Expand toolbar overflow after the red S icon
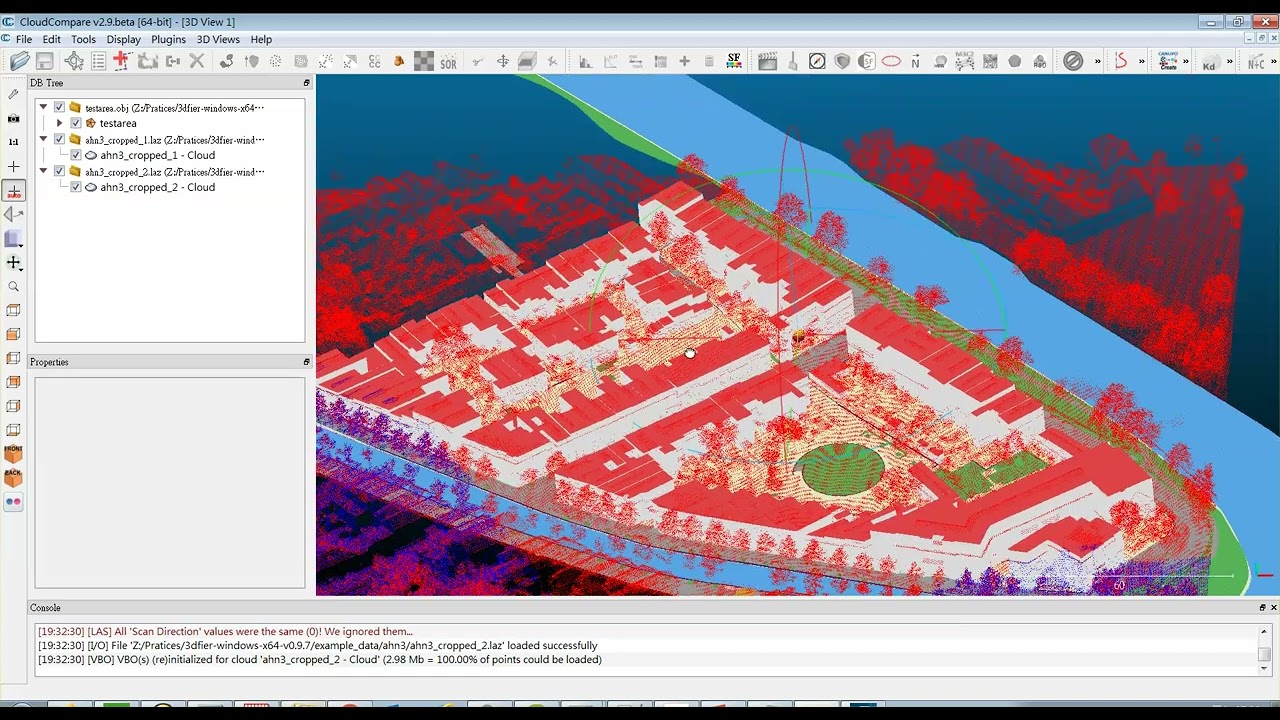This screenshot has width=1280, height=720. (1142, 62)
